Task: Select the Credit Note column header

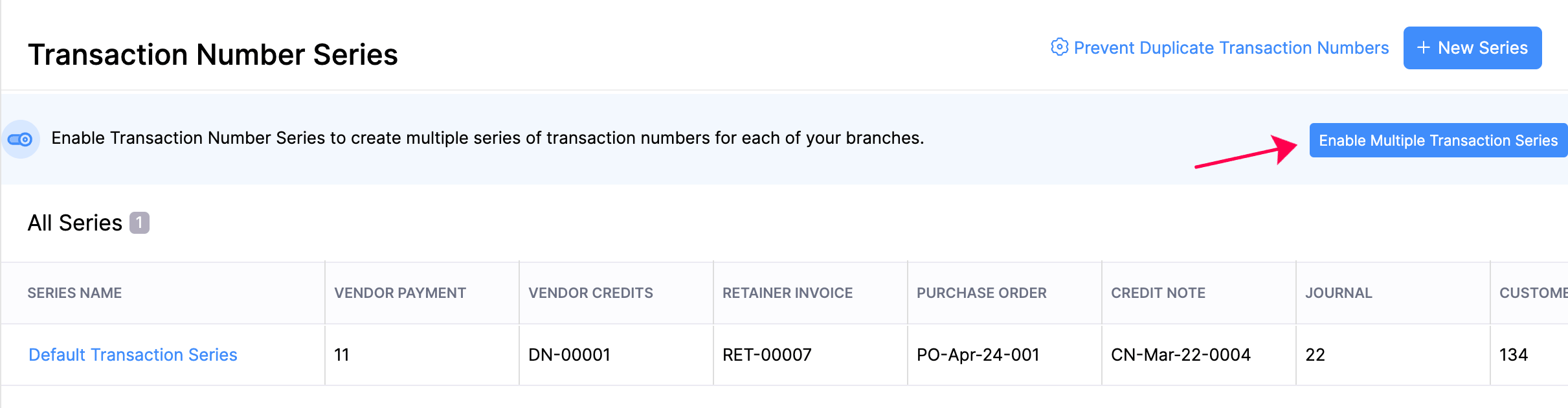Action: coord(1157,293)
